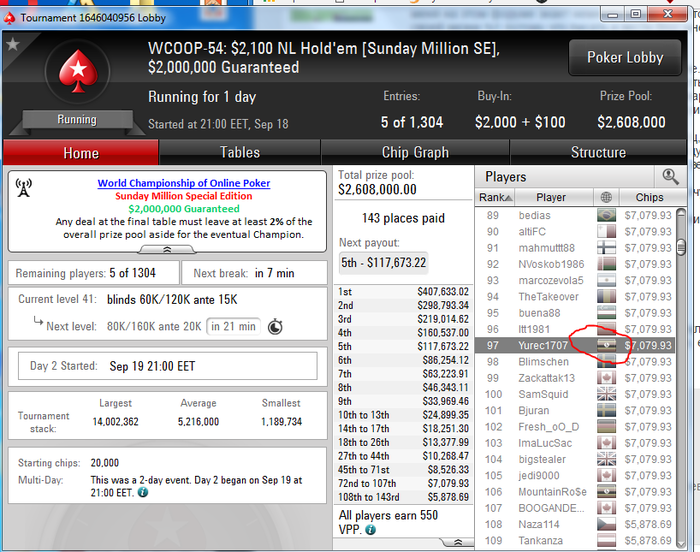Sort players by Rank column

(x=495, y=197)
